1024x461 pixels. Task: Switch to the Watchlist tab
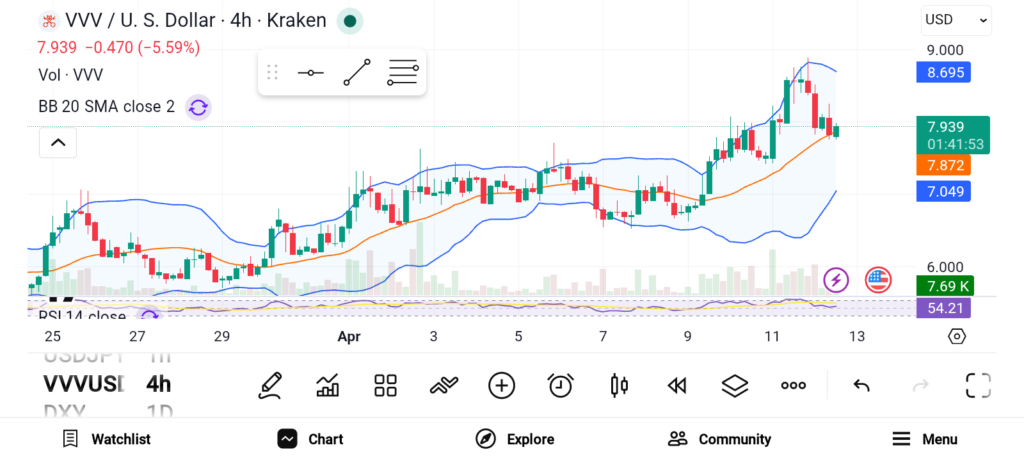tap(107, 439)
